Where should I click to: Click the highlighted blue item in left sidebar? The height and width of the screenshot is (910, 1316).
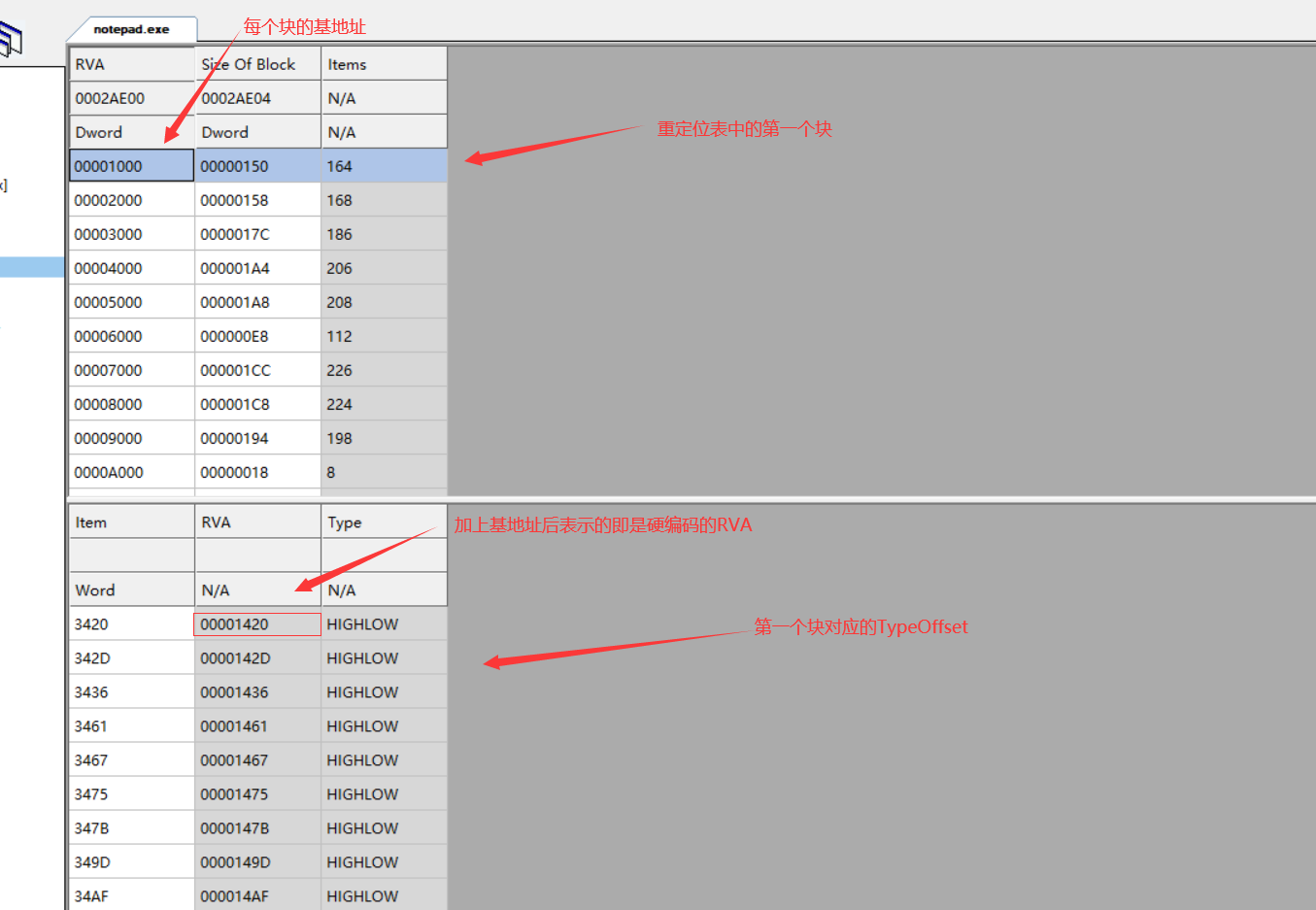pyautogui.click(x=32, y=267)
